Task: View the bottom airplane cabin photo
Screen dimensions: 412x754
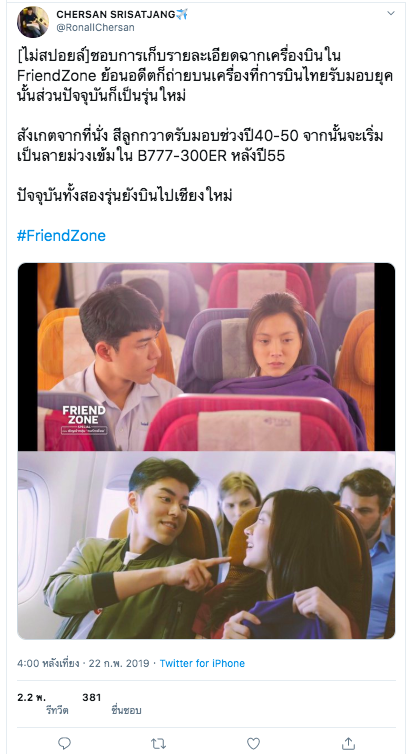Action: tap(206, 545)
